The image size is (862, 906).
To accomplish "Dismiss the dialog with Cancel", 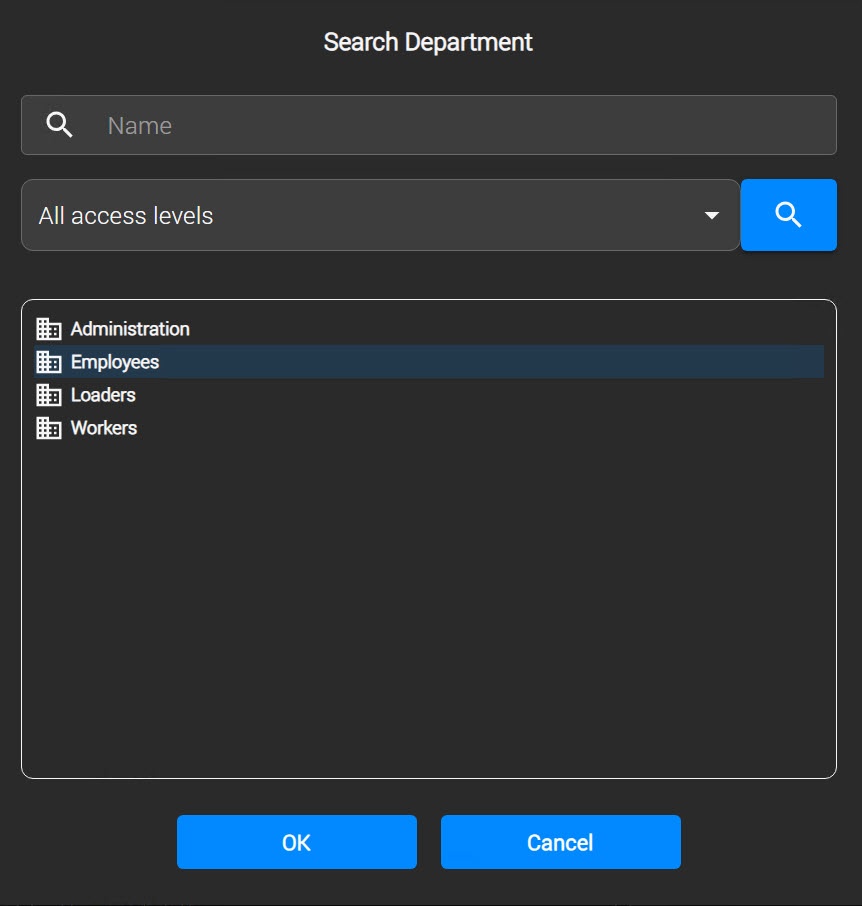I will pos(560,842).
